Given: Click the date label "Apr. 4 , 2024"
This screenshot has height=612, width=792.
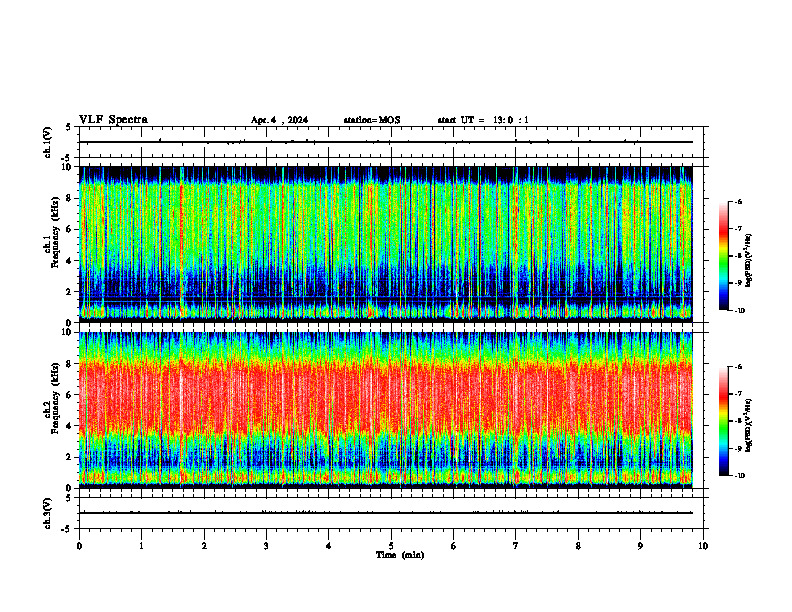Looking at the screenshot, I should pyautogui.click(x=279, y=120).
